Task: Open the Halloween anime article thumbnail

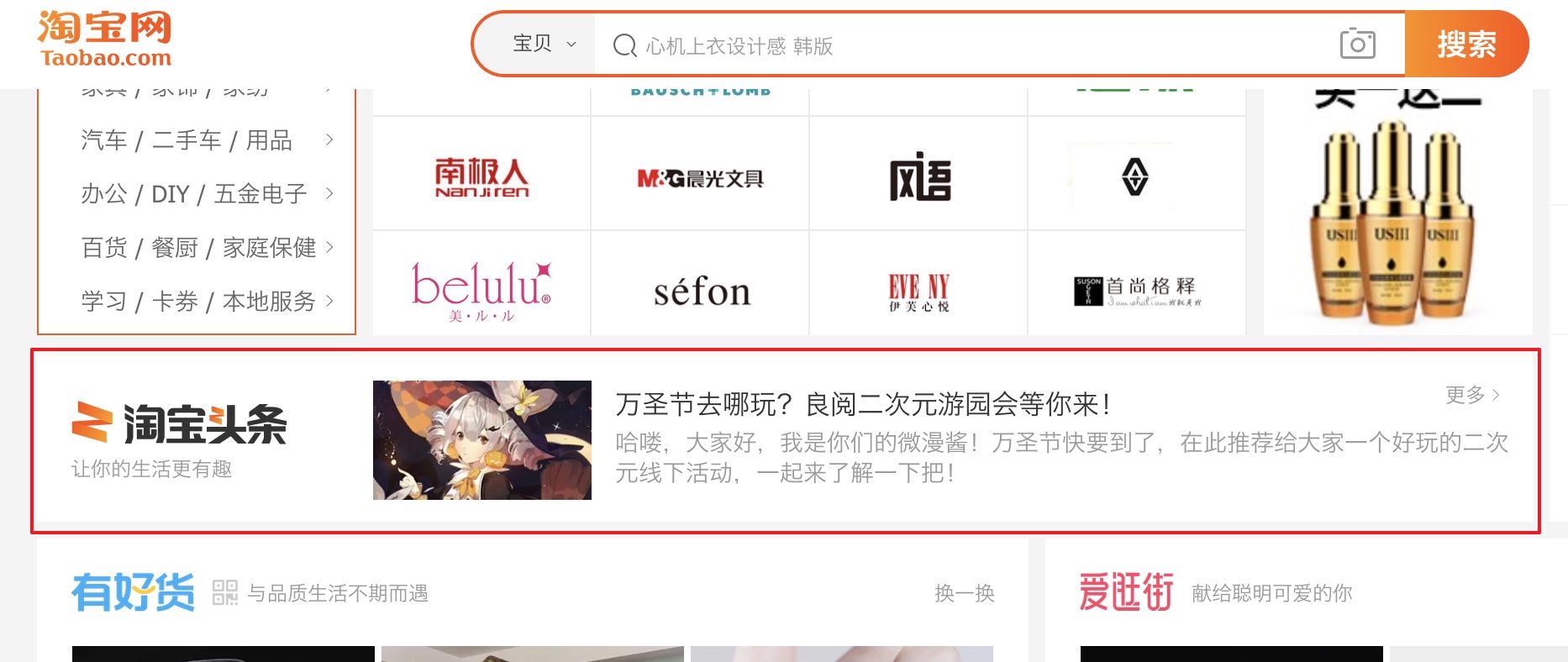Action: coord(482,440)
